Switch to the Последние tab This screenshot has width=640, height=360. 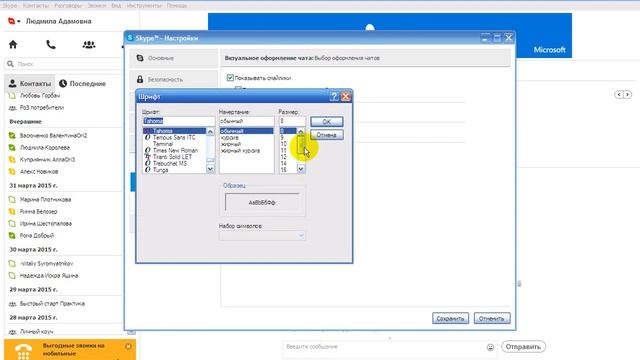[82, 84]
